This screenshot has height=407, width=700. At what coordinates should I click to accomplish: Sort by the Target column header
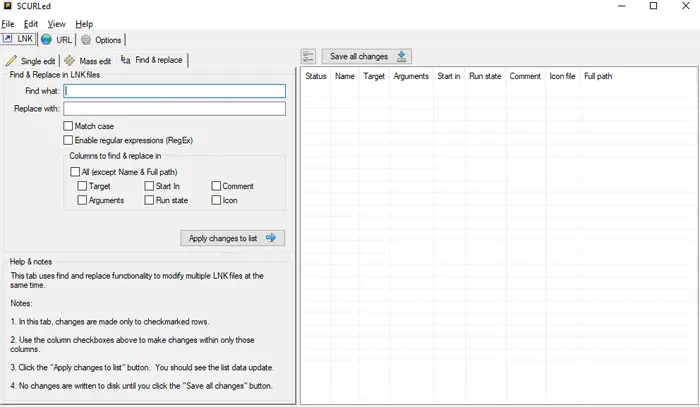(374, 76)
